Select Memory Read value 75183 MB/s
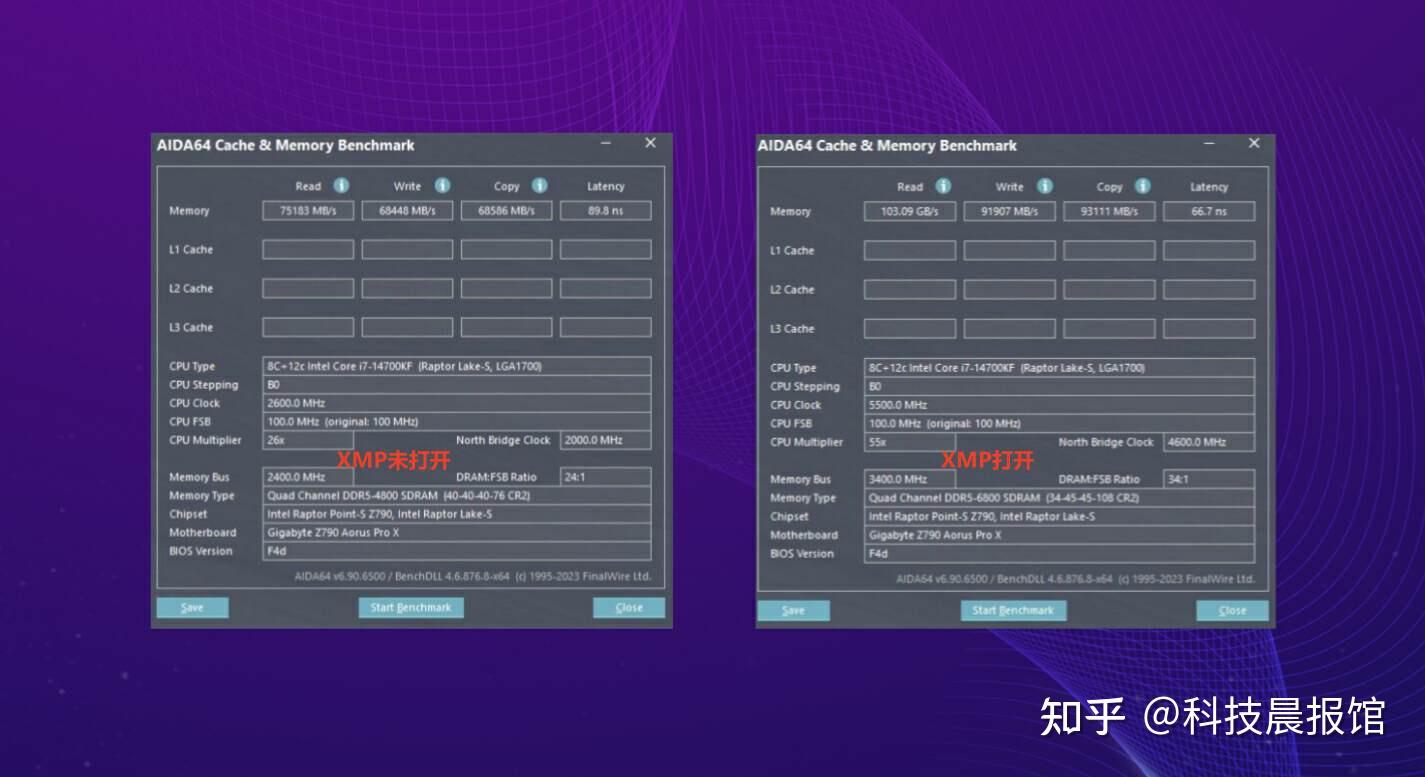The width and height of the screenshot is (1425, 777). coord(308,211)
